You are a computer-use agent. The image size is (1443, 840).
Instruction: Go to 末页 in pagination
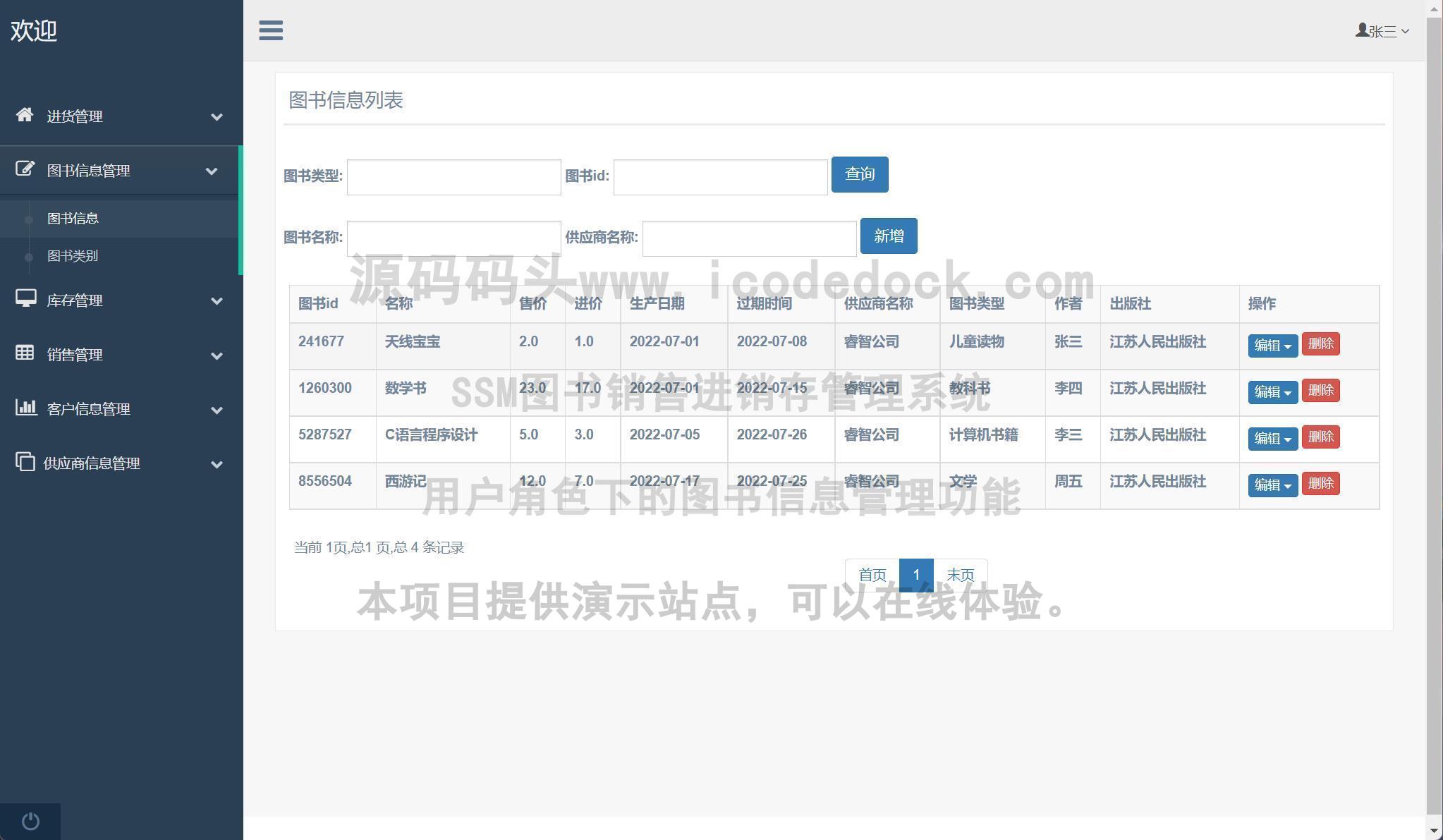click(960, 575)
